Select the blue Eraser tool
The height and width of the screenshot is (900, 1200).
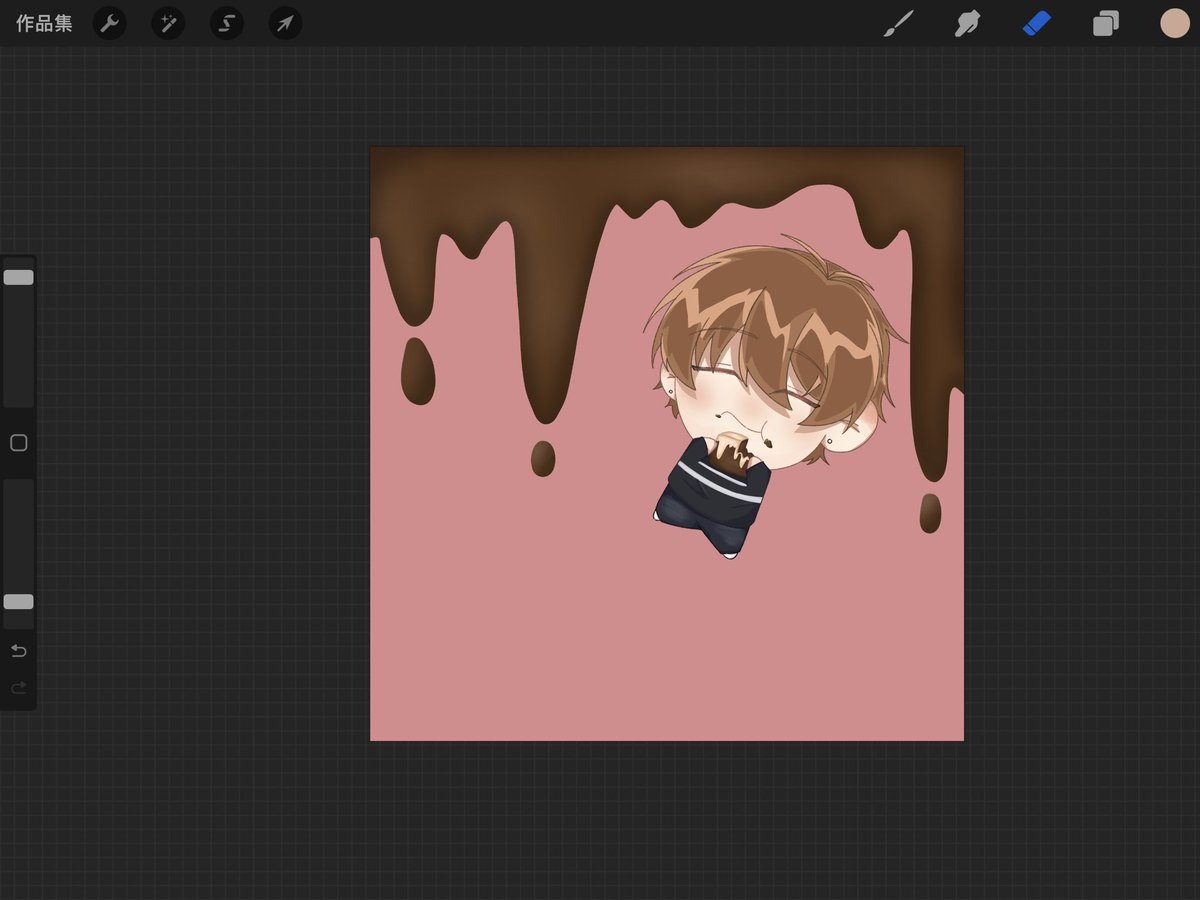click(1037, 23)
